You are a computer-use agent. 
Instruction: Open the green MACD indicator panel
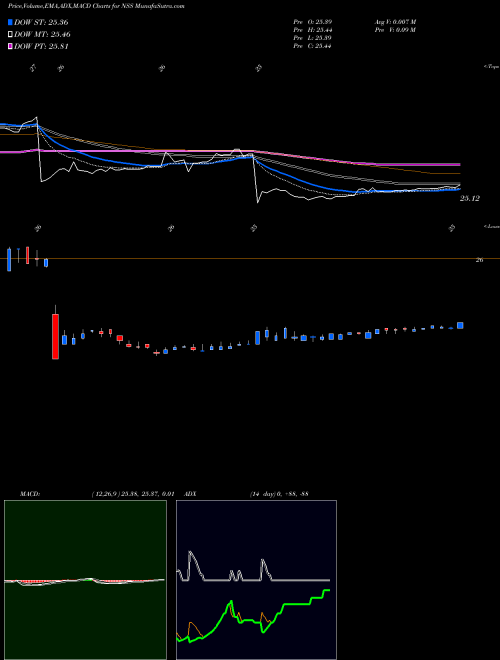point(85,580)
